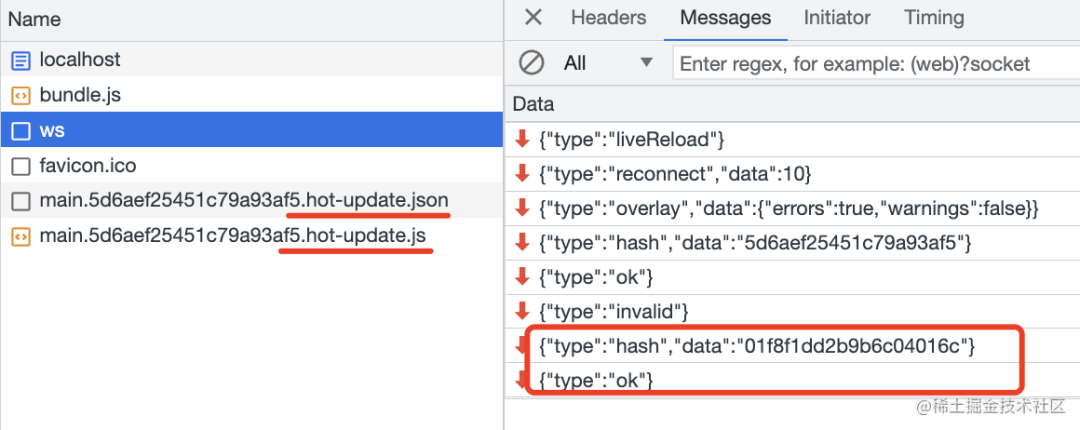The width and height of the screenshot is (1080, 430).
Task: Click the ws request icon
Action: (x=21, y=131)
